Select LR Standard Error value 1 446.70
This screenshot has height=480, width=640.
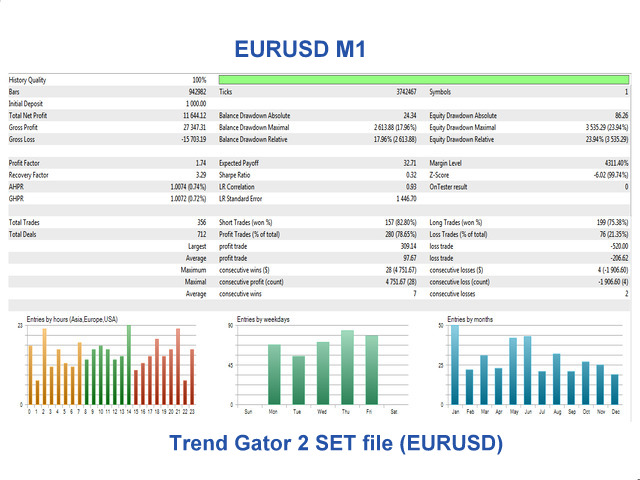(x=406, y=198)
